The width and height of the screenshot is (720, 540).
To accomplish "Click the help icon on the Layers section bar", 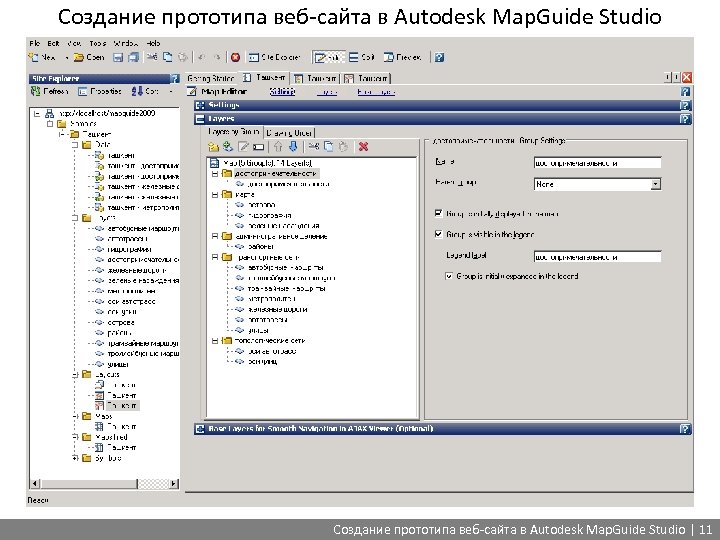I will click(x=685, y=119).
